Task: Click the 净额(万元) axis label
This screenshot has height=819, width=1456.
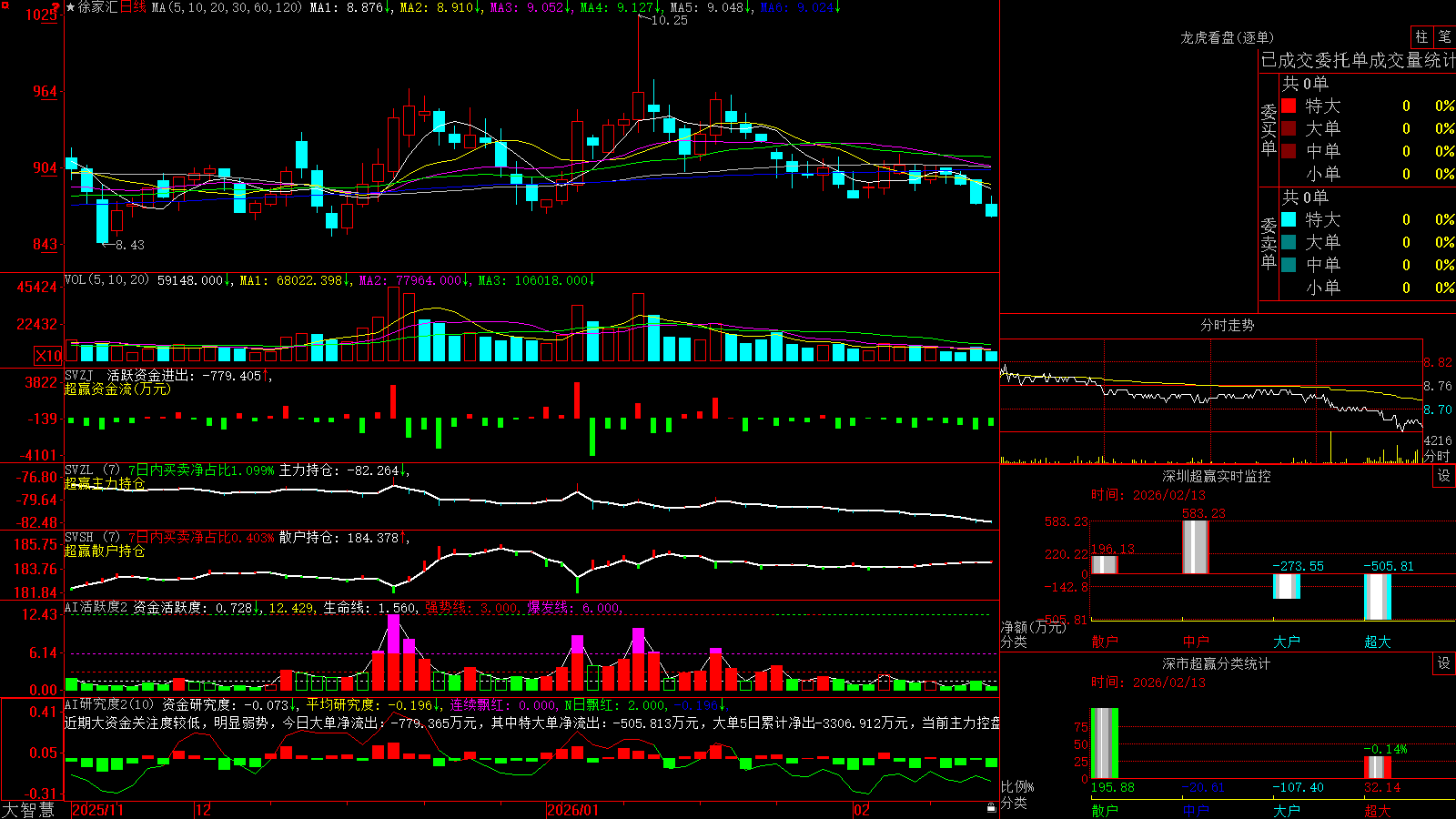Action: [x=1033, y=627]
